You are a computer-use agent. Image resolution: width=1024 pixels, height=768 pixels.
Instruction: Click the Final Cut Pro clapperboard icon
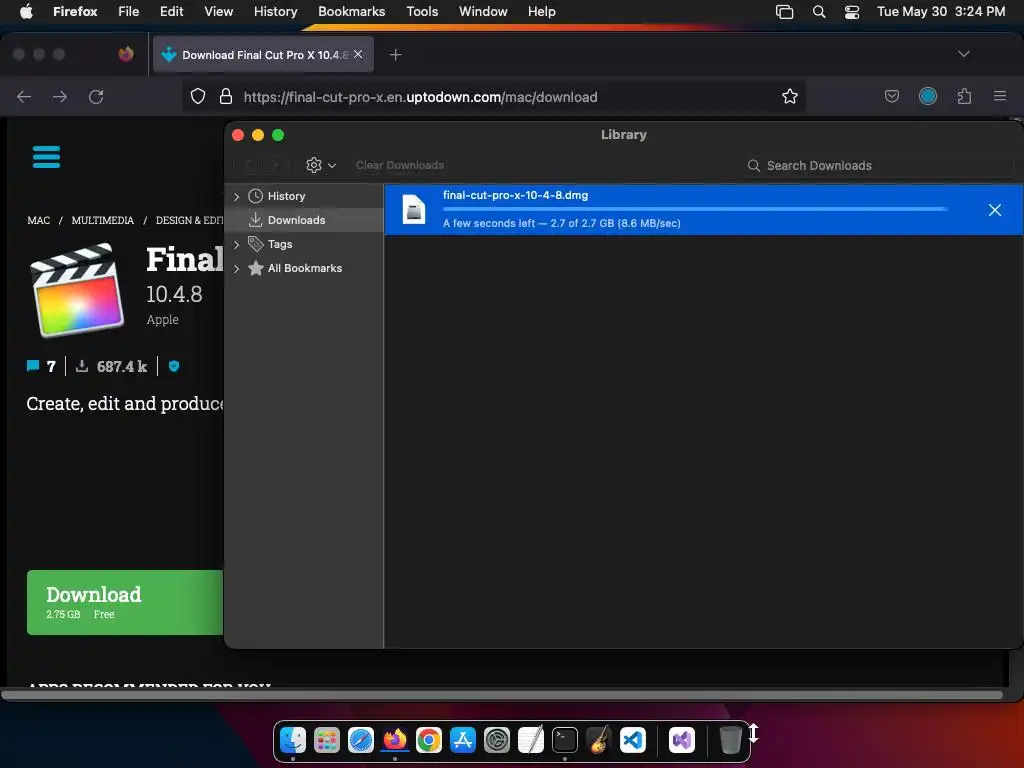77,290
